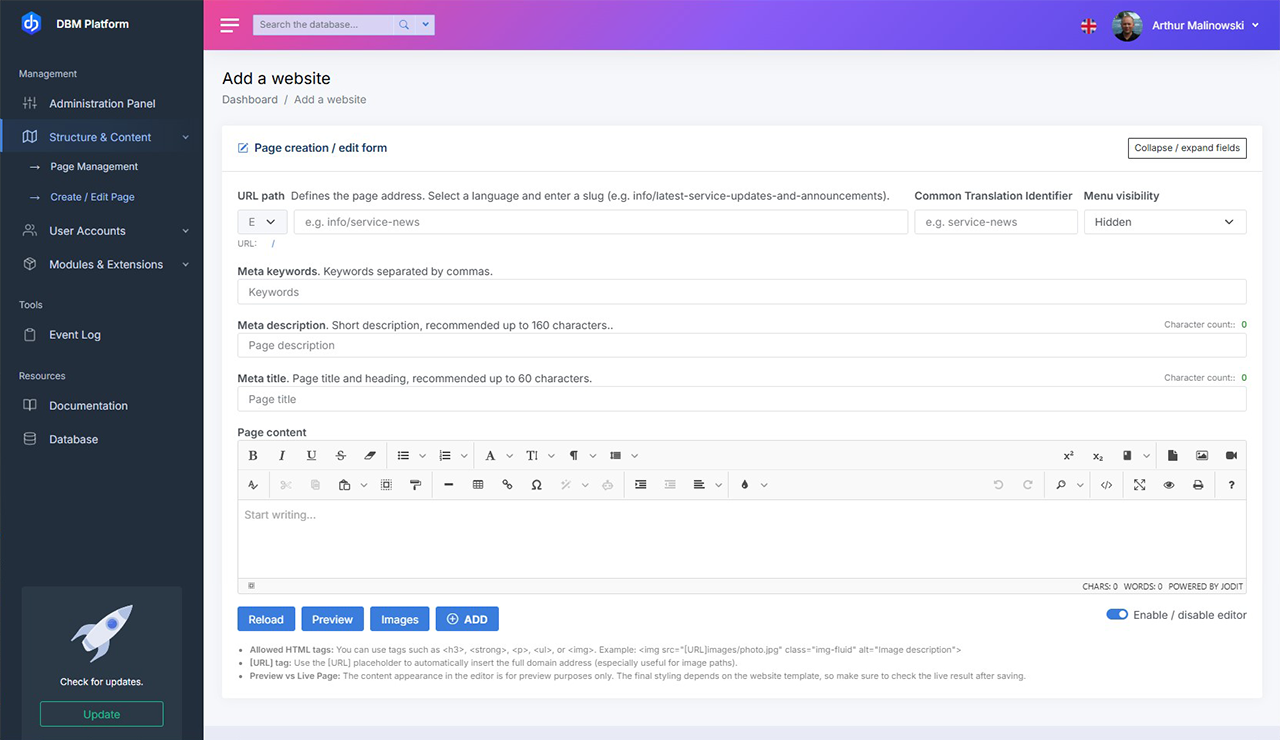Insert a horizontal line

pos(448,485)
